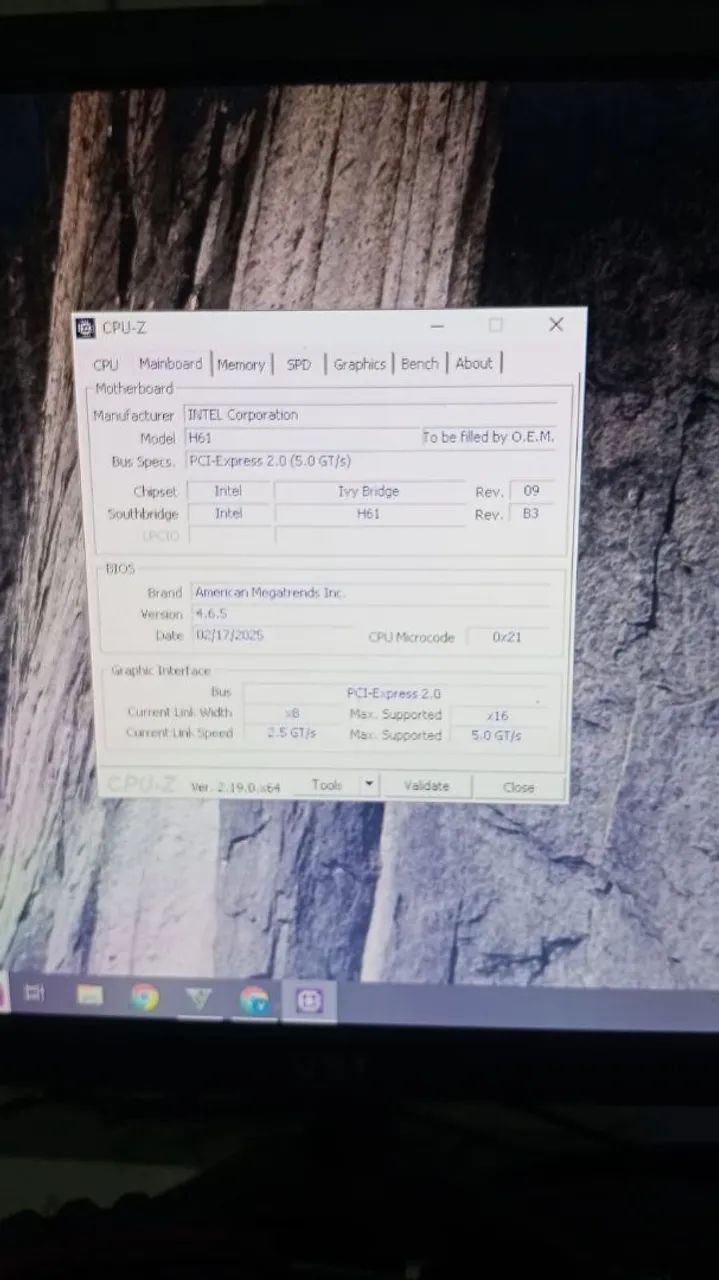This screenshot has height=1280, width=719.
Task: Click the Bus Specs PCI-Express 2.0 field
Action: pyautogui.click(x=370, y=461)
